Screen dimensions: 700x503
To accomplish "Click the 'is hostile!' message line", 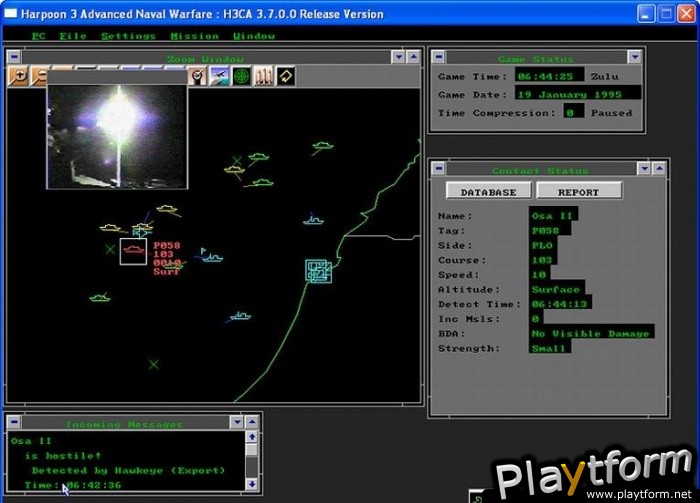I will (x=63, y=456).
